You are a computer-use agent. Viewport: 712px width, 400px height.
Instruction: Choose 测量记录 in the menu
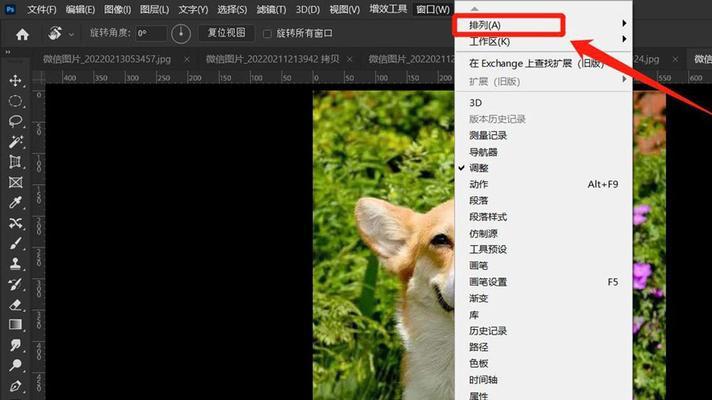pyautogui.click(x=544, y=135)
